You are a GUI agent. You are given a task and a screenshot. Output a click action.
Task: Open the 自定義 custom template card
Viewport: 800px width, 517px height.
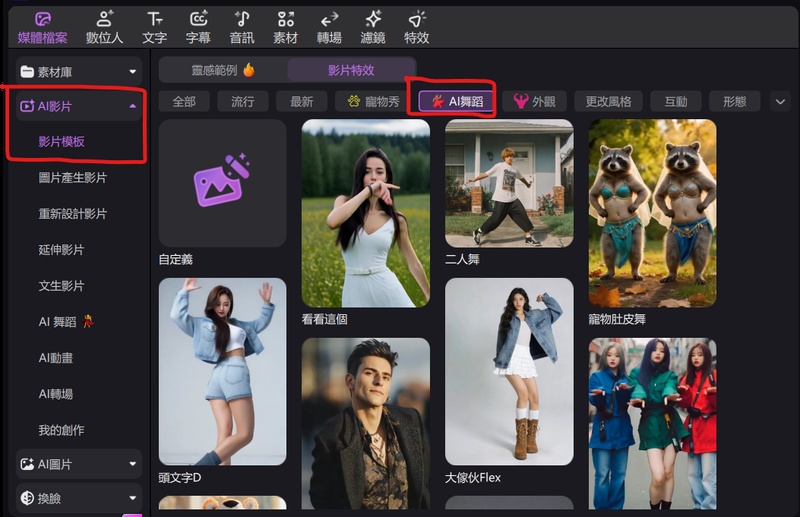[222, 183]
